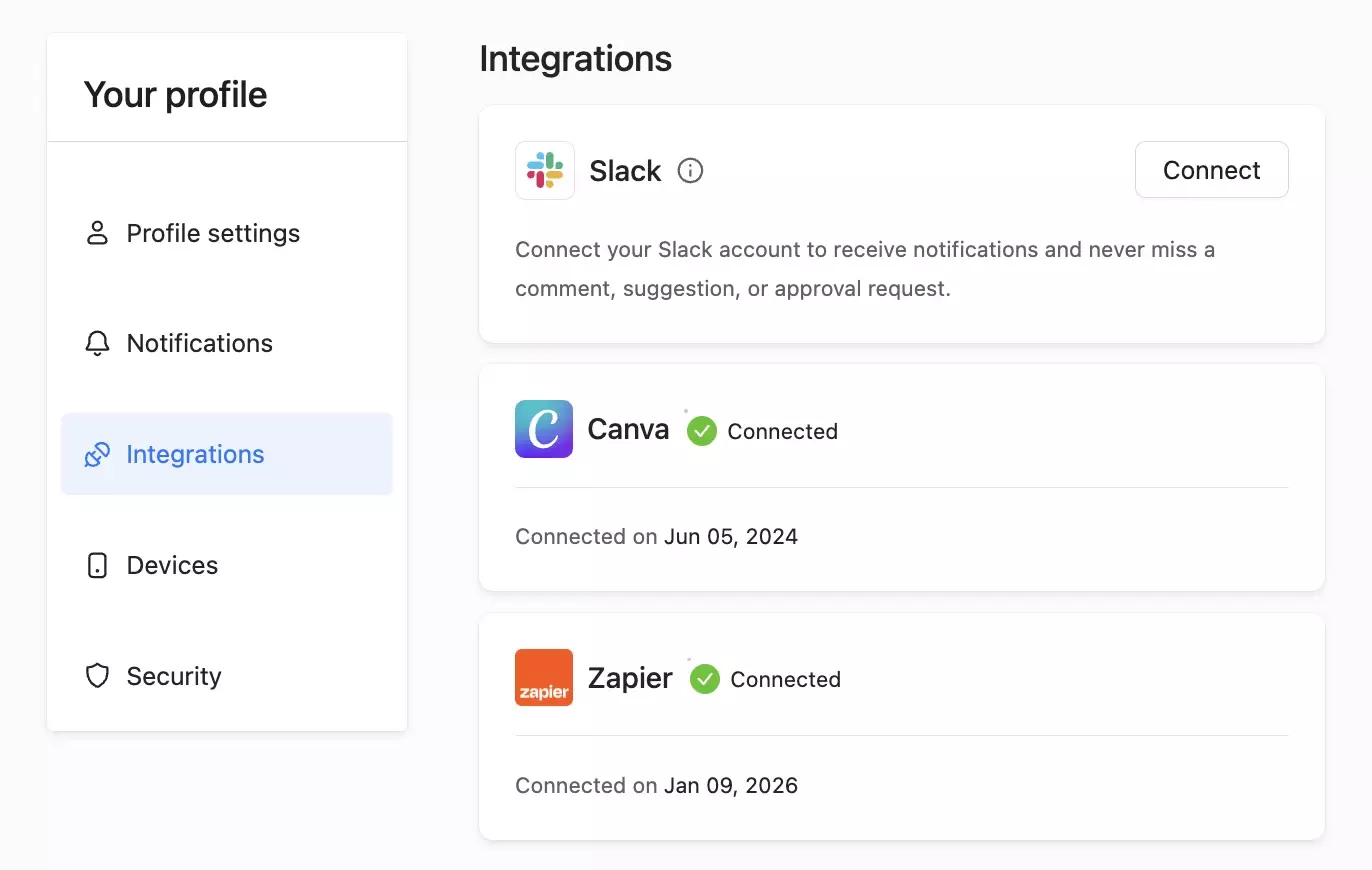Click the Zapier integration name
This screenshot has height=870, width=1372.
[630, 678]
